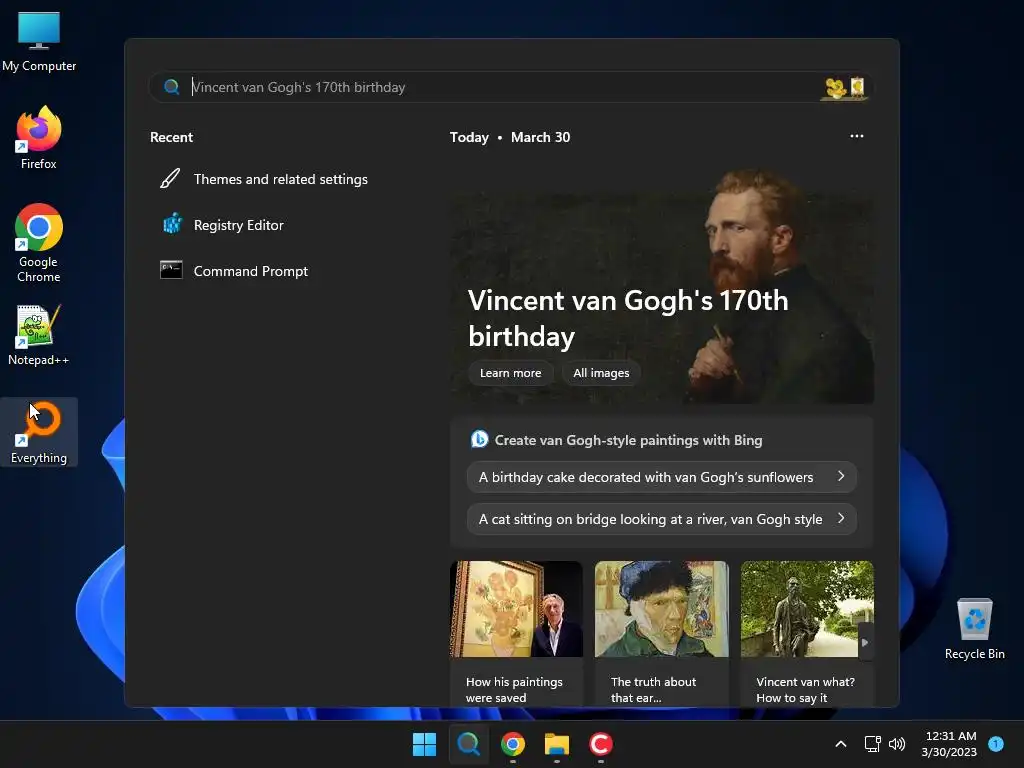Click The truth about that ear caption
Screen dimensions: 1024x768
(x=653, y=690)
